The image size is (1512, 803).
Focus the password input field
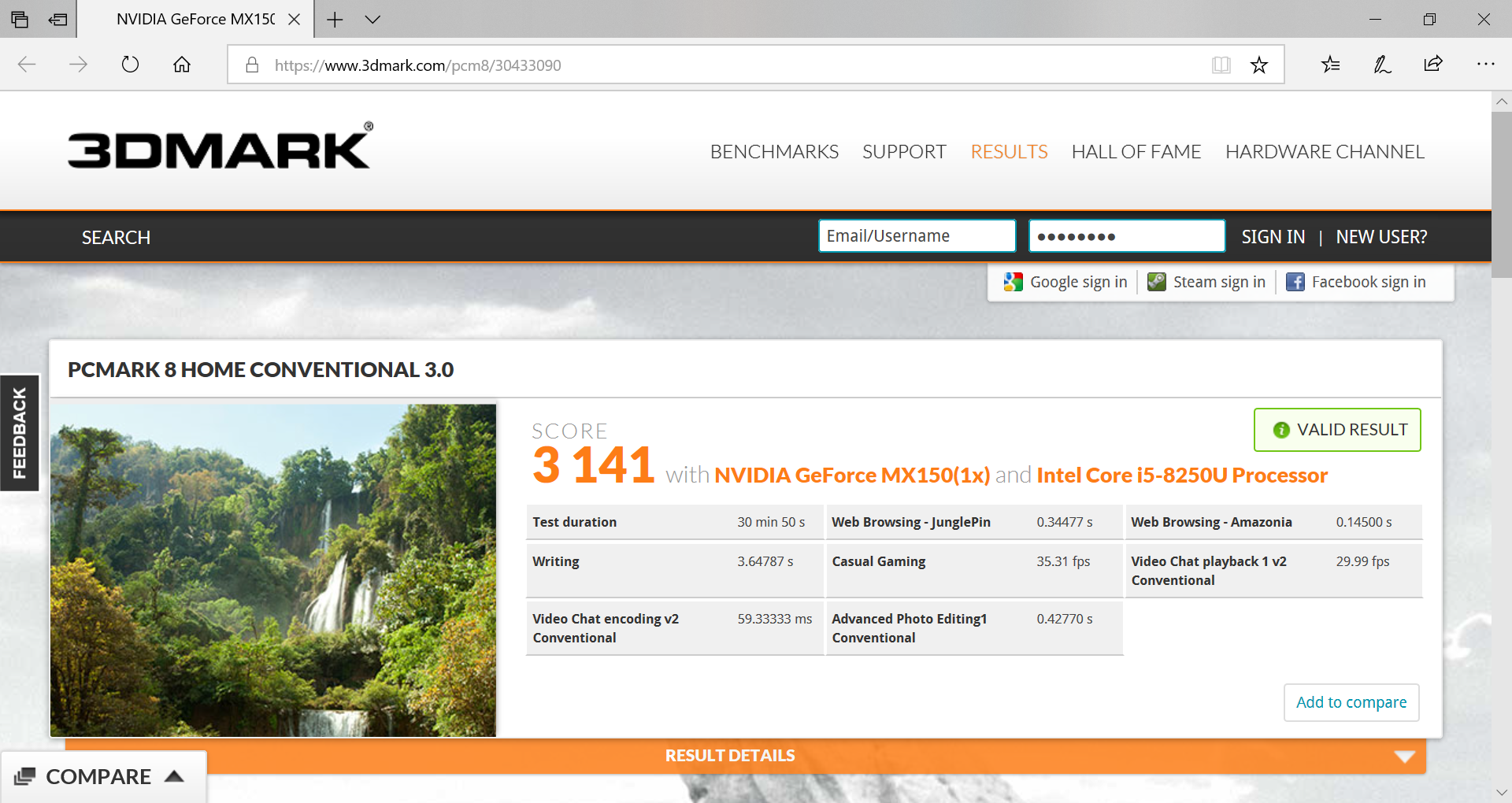click(x=1127, y=236)
